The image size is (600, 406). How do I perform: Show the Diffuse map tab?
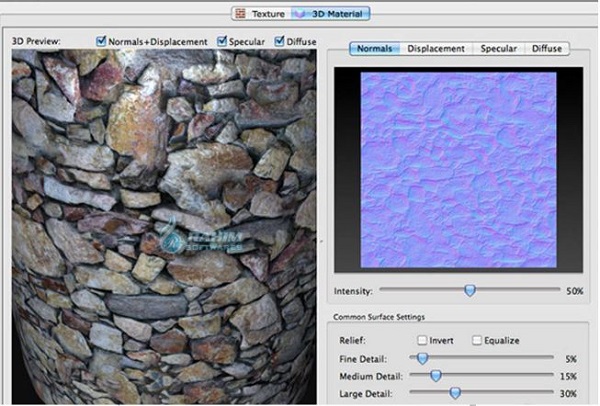point(546,48)
